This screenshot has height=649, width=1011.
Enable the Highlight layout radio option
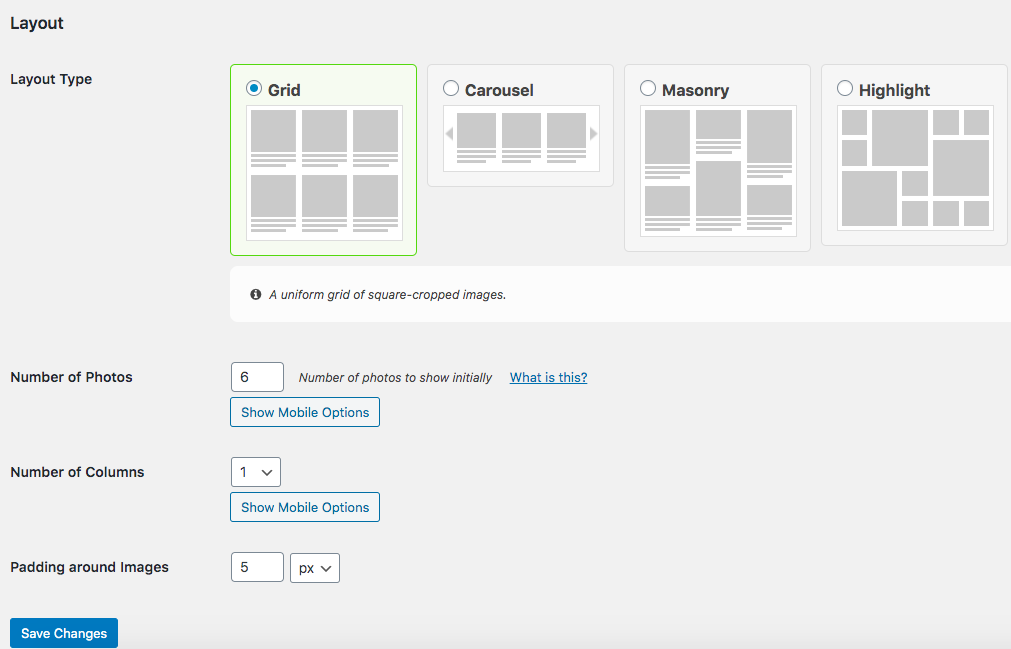coord(845,89)
